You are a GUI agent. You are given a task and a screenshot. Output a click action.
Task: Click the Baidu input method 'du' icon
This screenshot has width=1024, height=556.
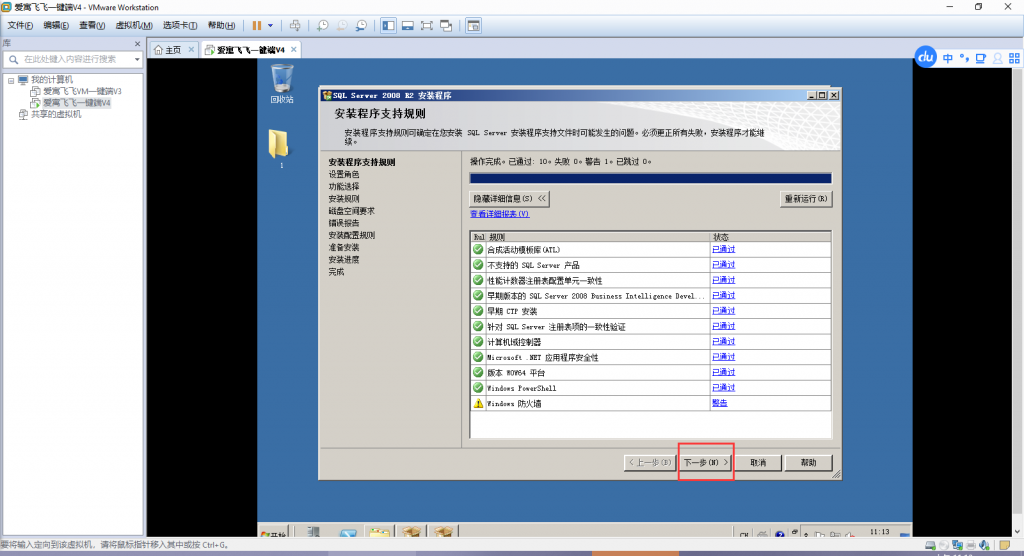[x=925, y=57]
